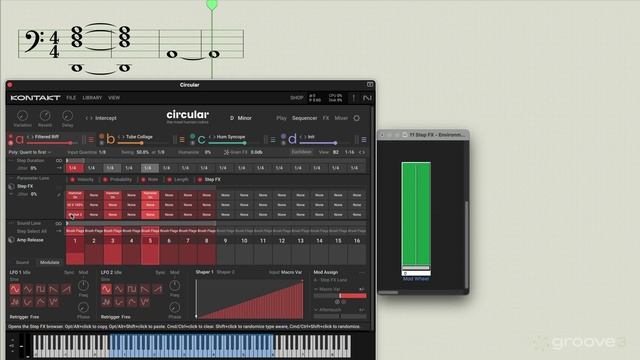Click the Kontakt NI logo icon
Viewport: 640px width, 360px height.
[367, 98]
